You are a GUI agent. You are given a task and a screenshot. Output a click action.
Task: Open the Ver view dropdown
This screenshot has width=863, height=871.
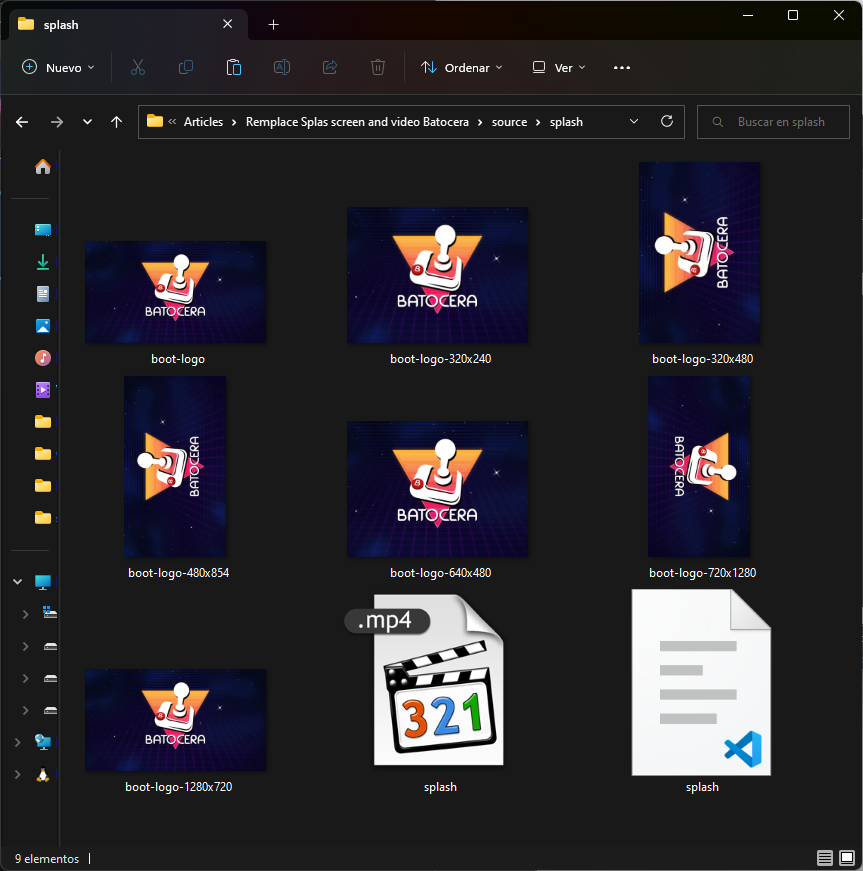coord(559,68)
